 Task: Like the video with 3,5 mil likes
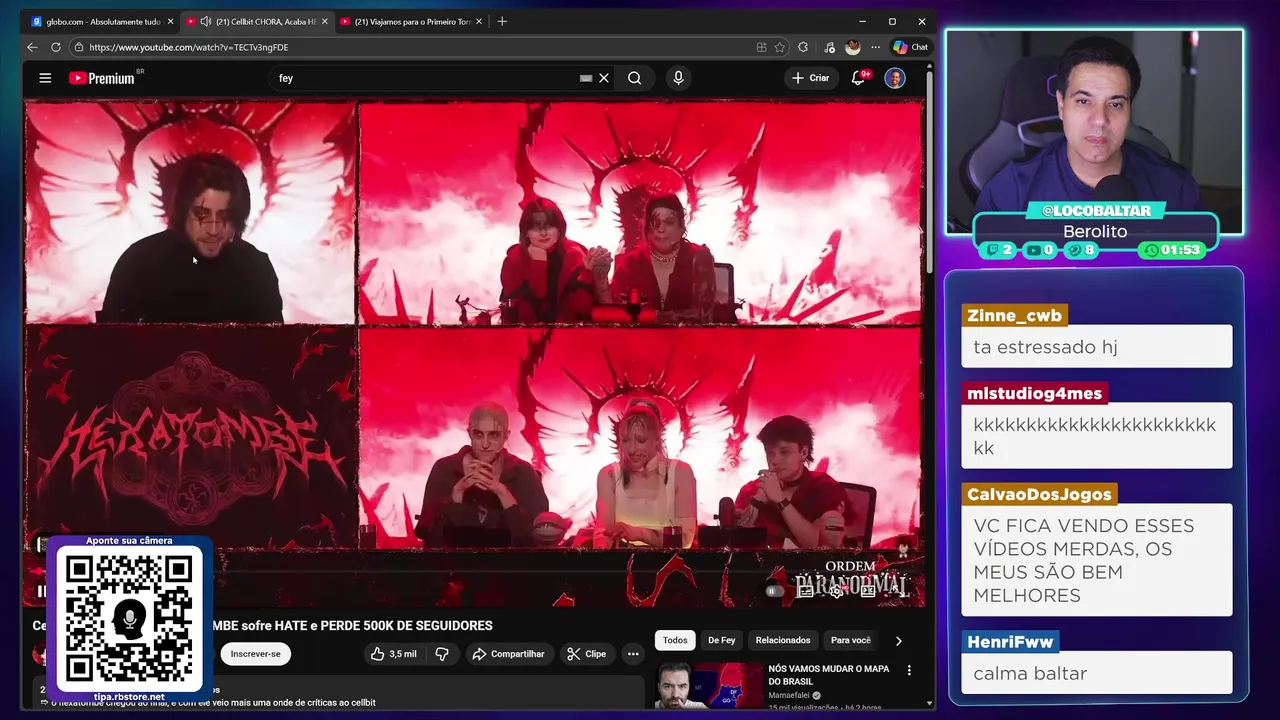[x=393, y=654]
